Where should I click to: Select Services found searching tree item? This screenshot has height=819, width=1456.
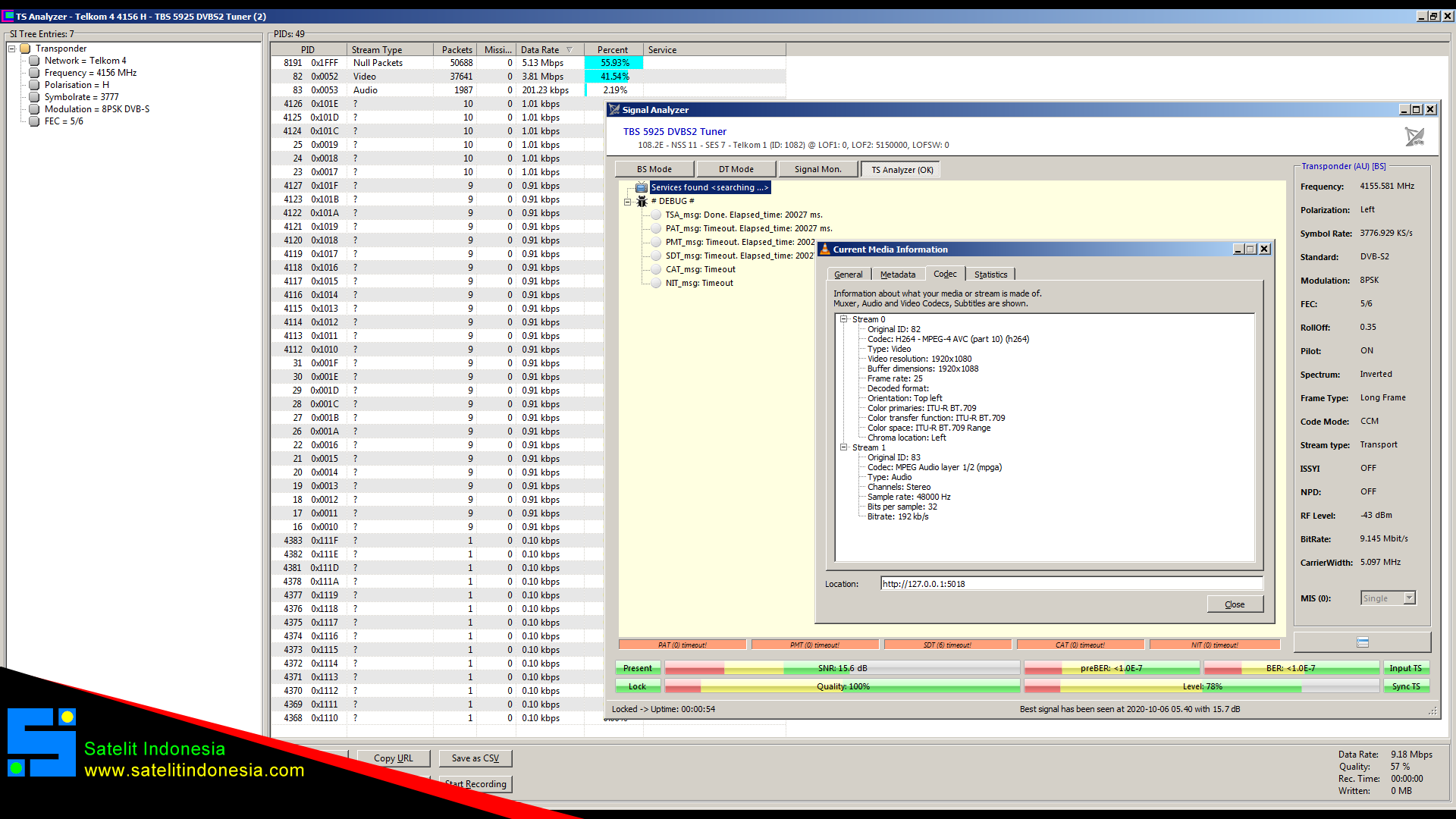click(710, 187)
